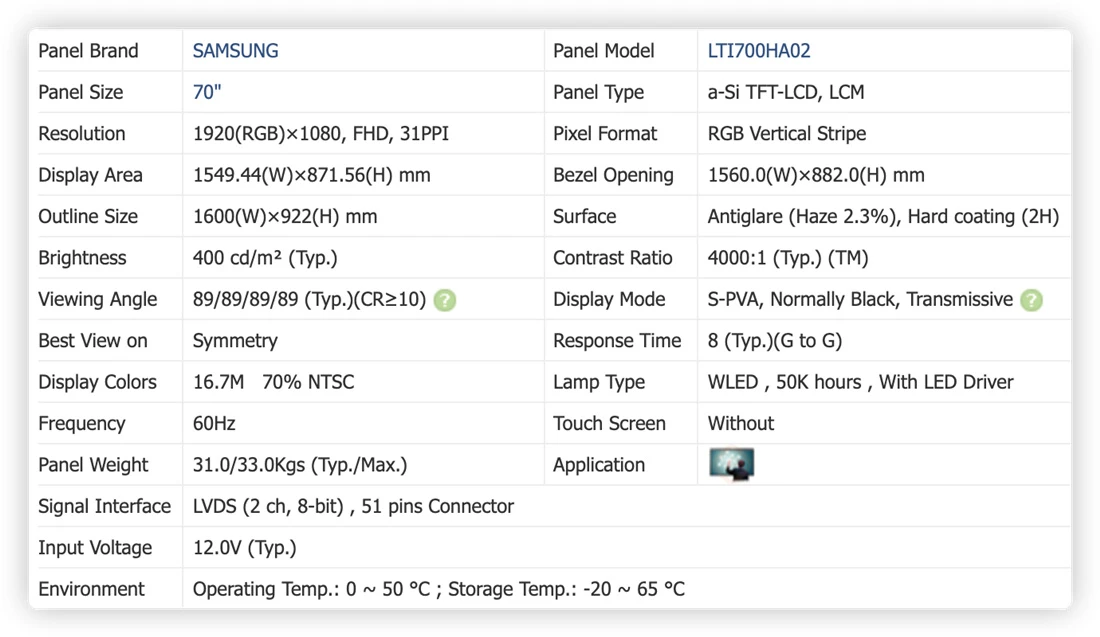The image size is (1100, 637).
Task: Select the text "89/89/89/89 (Typ.)(CR≥10)"
Action: pyautogui.click(x=309, y=299)
